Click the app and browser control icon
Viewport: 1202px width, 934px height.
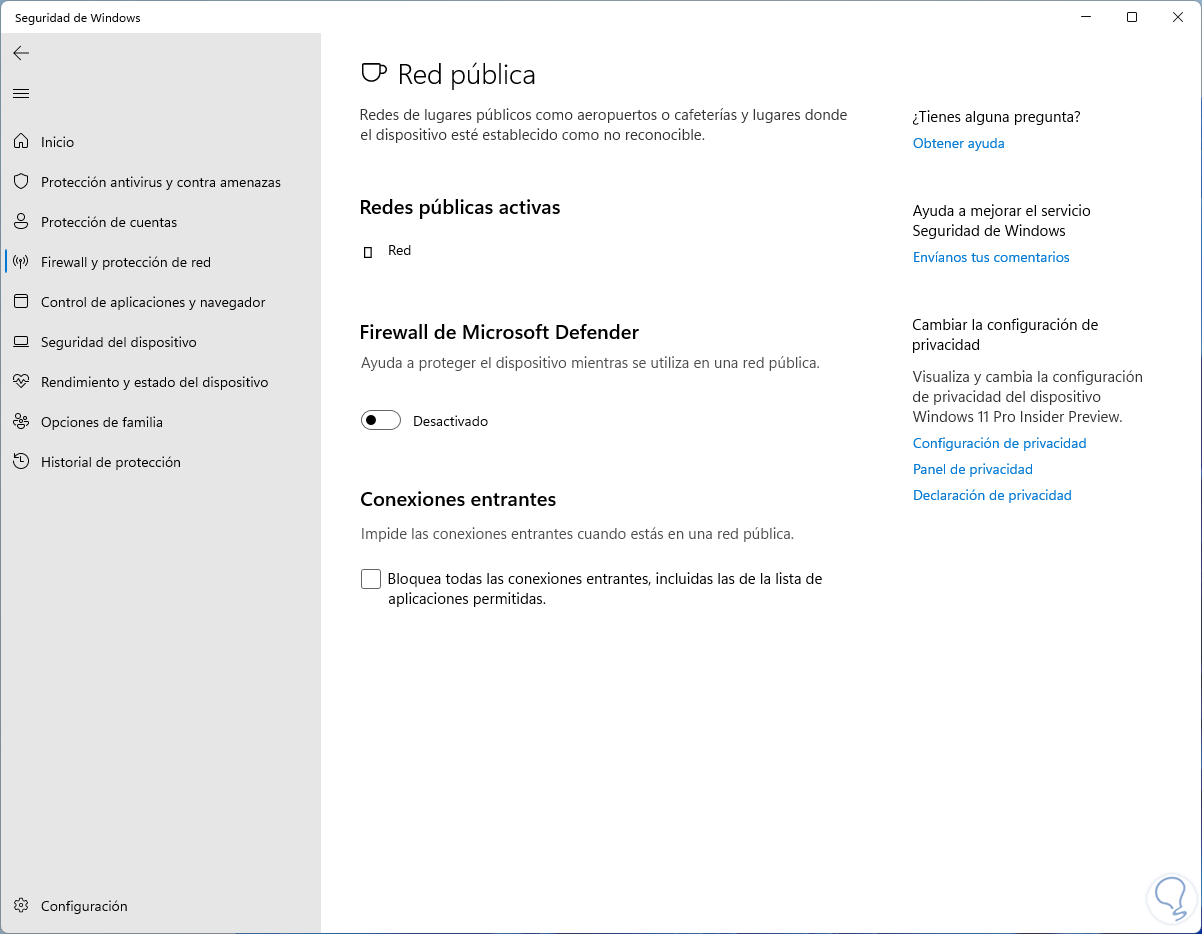(21, 302)
